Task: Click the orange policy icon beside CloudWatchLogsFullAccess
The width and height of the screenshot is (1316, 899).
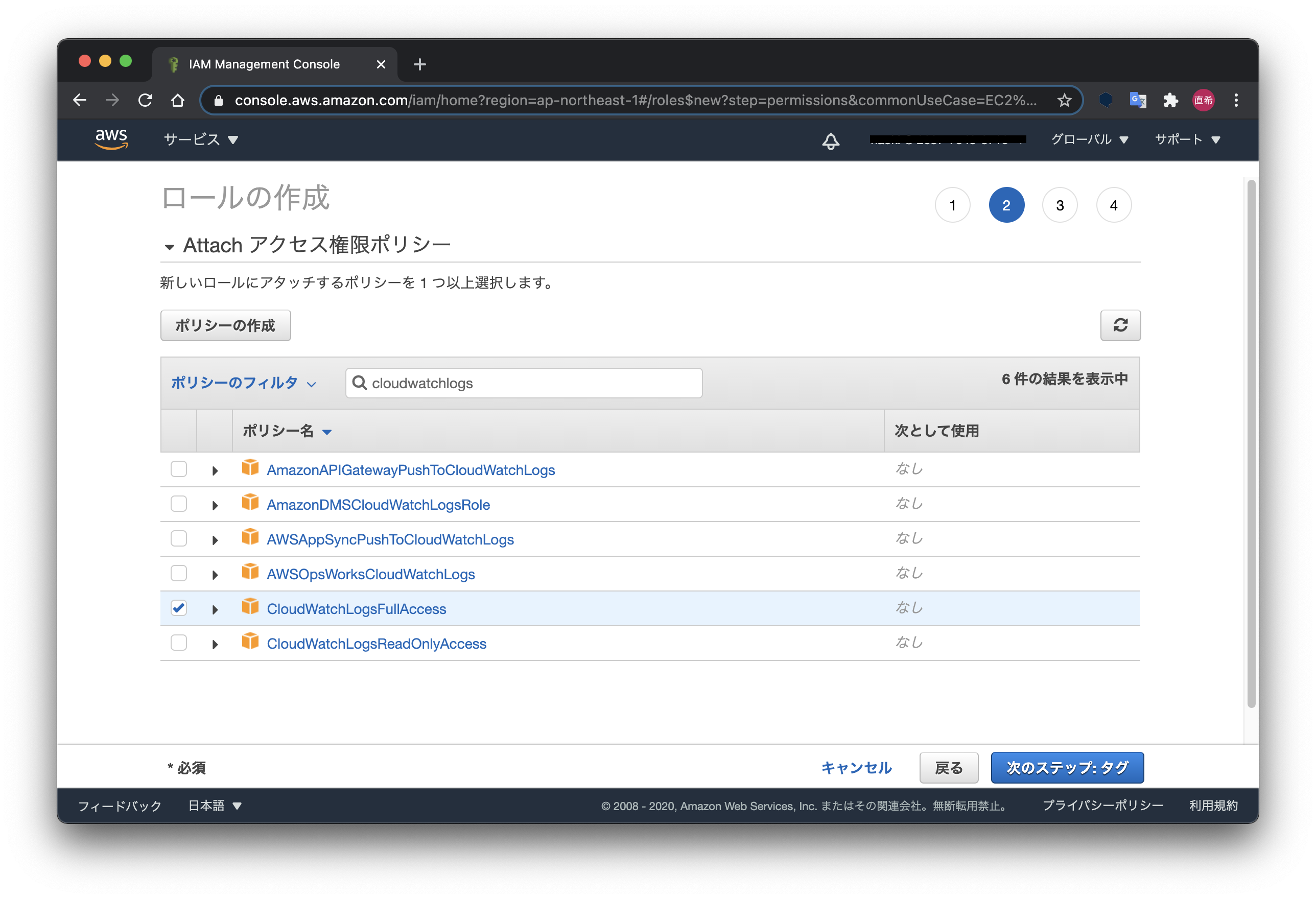Action: 250,607
